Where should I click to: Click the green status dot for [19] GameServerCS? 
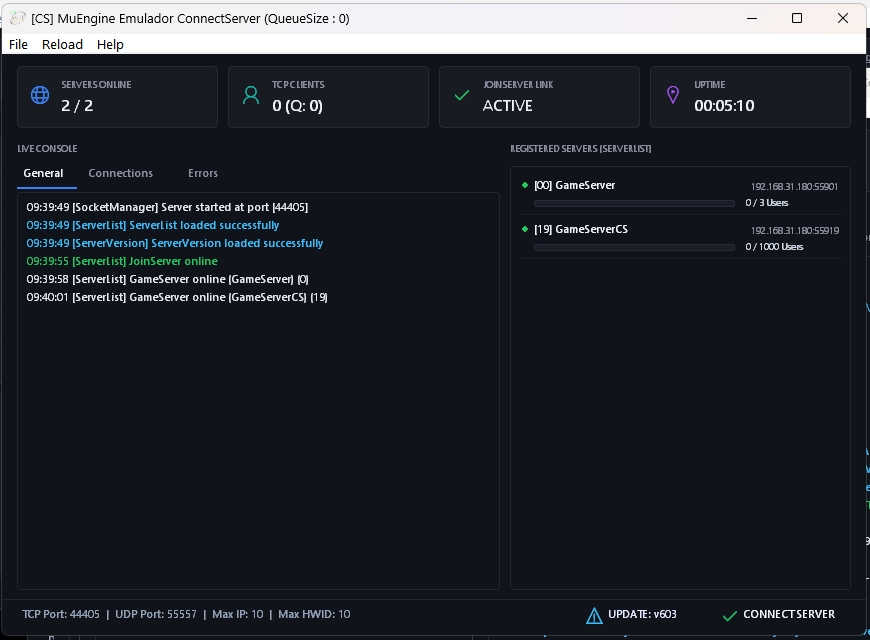(525, 229)
